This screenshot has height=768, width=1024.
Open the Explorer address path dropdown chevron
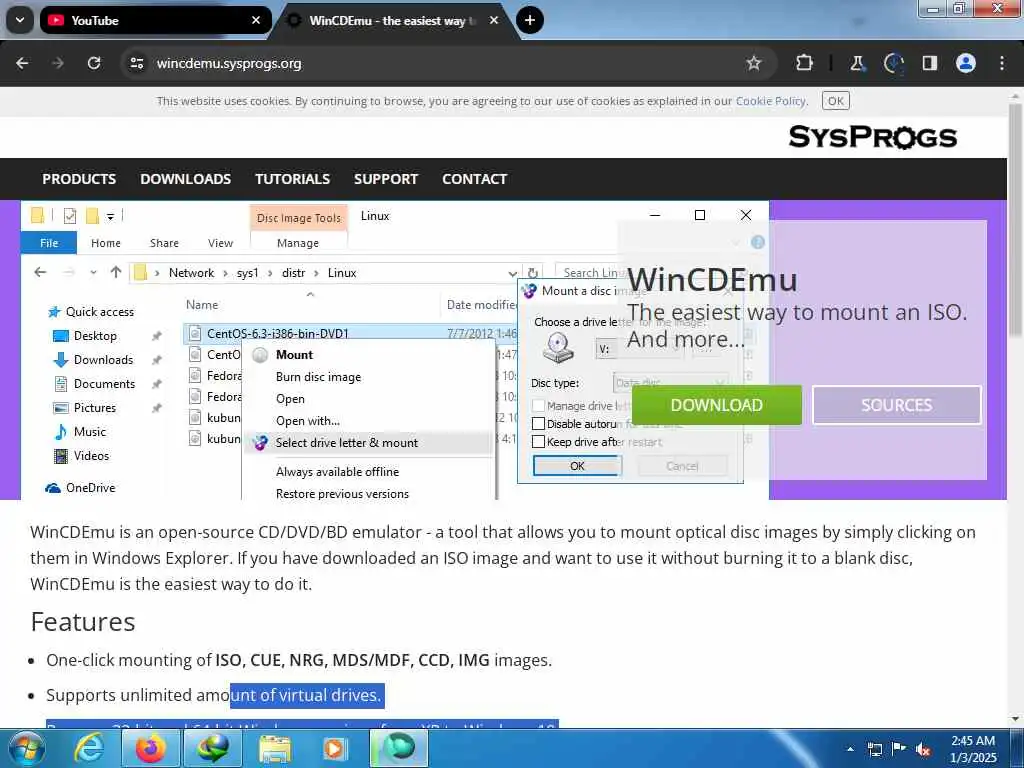pyautogui.click(x=513, y=274)
